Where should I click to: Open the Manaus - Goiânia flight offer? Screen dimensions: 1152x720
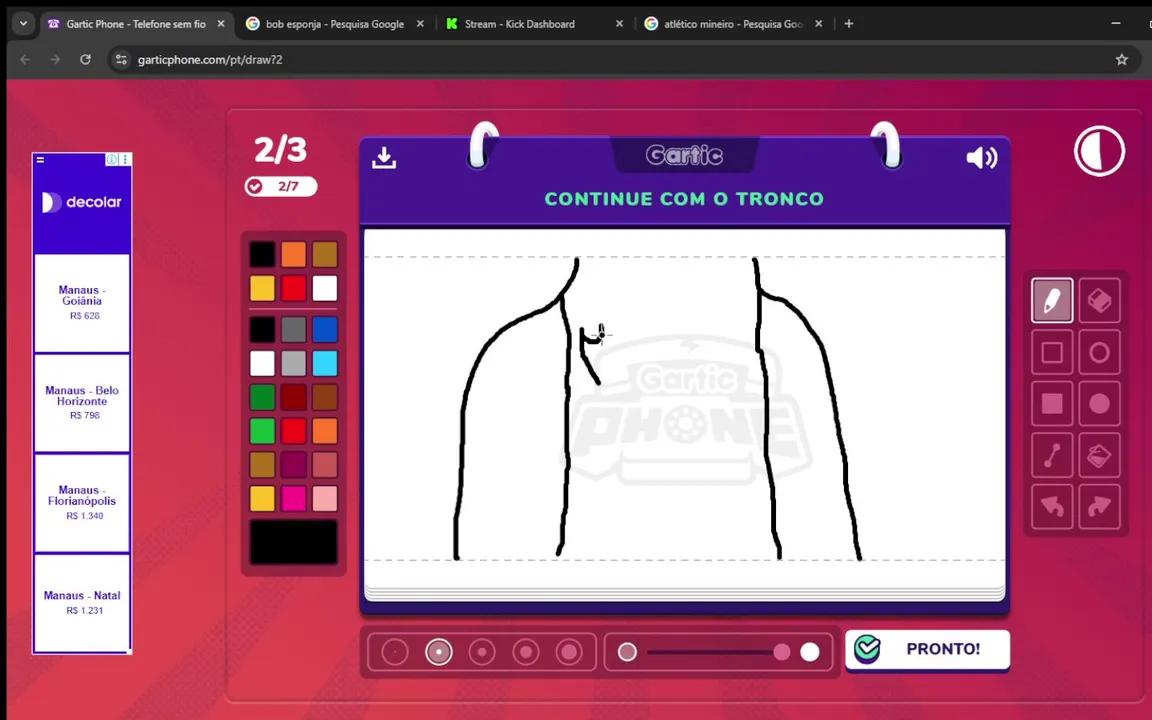(x=82, y=303)
